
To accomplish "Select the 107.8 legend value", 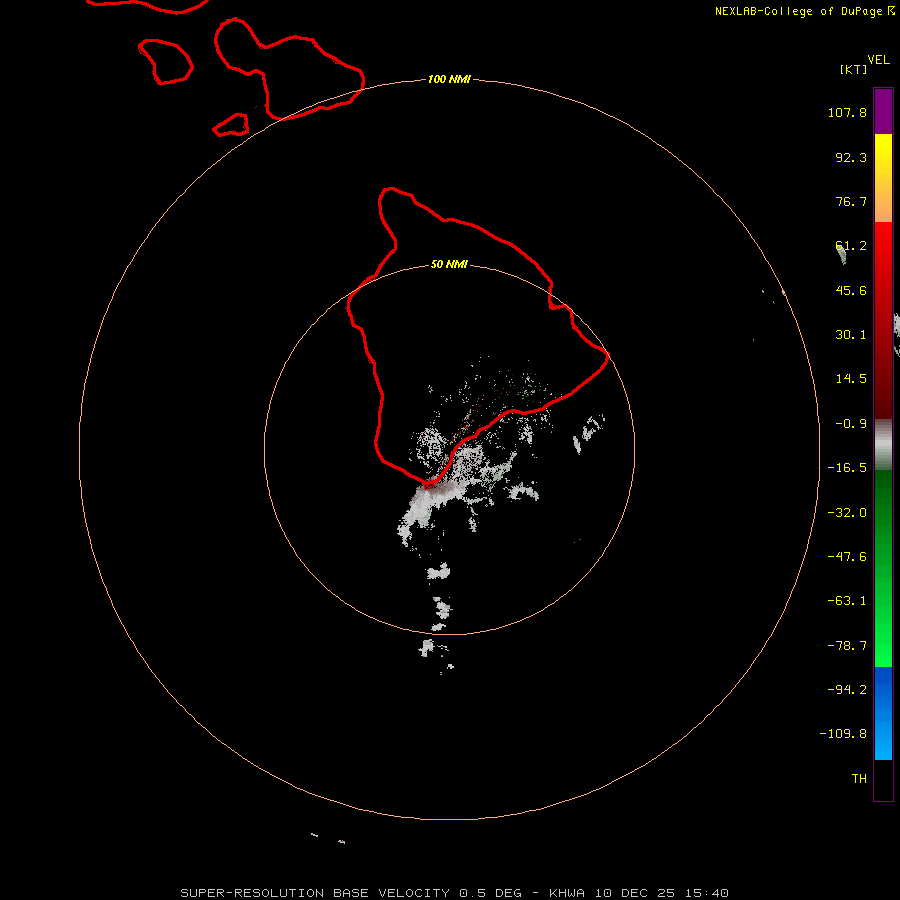I will 847,112.
